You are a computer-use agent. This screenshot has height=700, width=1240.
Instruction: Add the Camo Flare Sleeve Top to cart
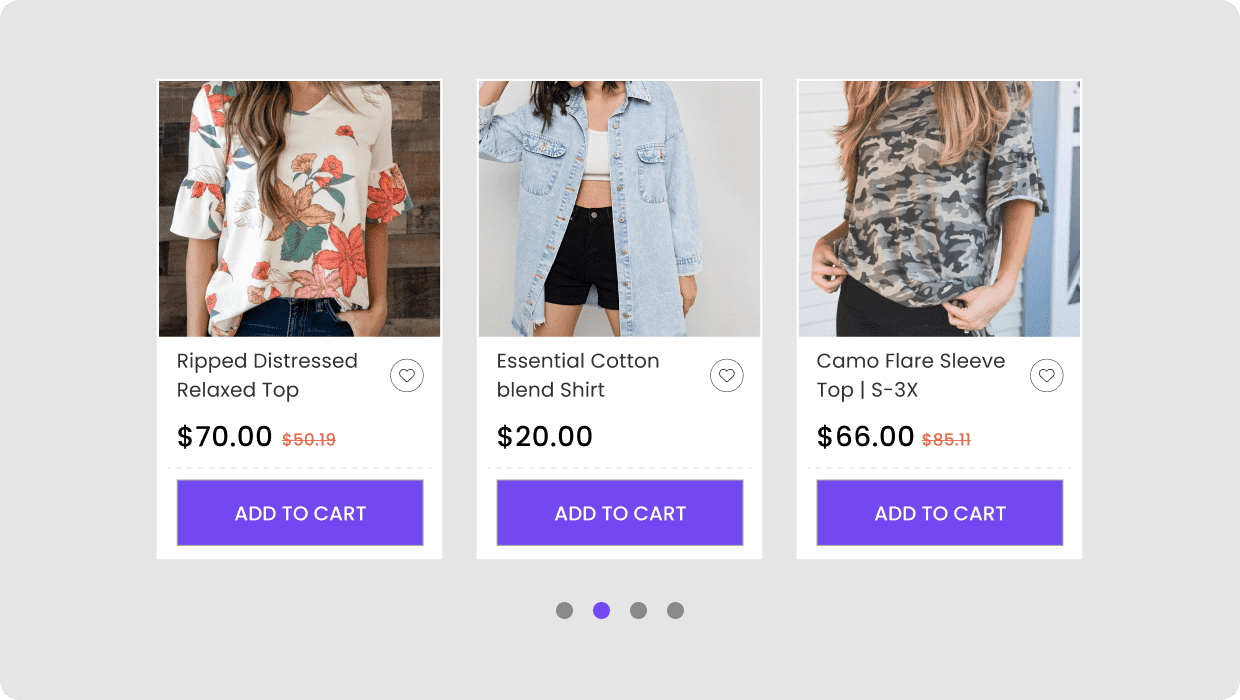click(940, 513)
